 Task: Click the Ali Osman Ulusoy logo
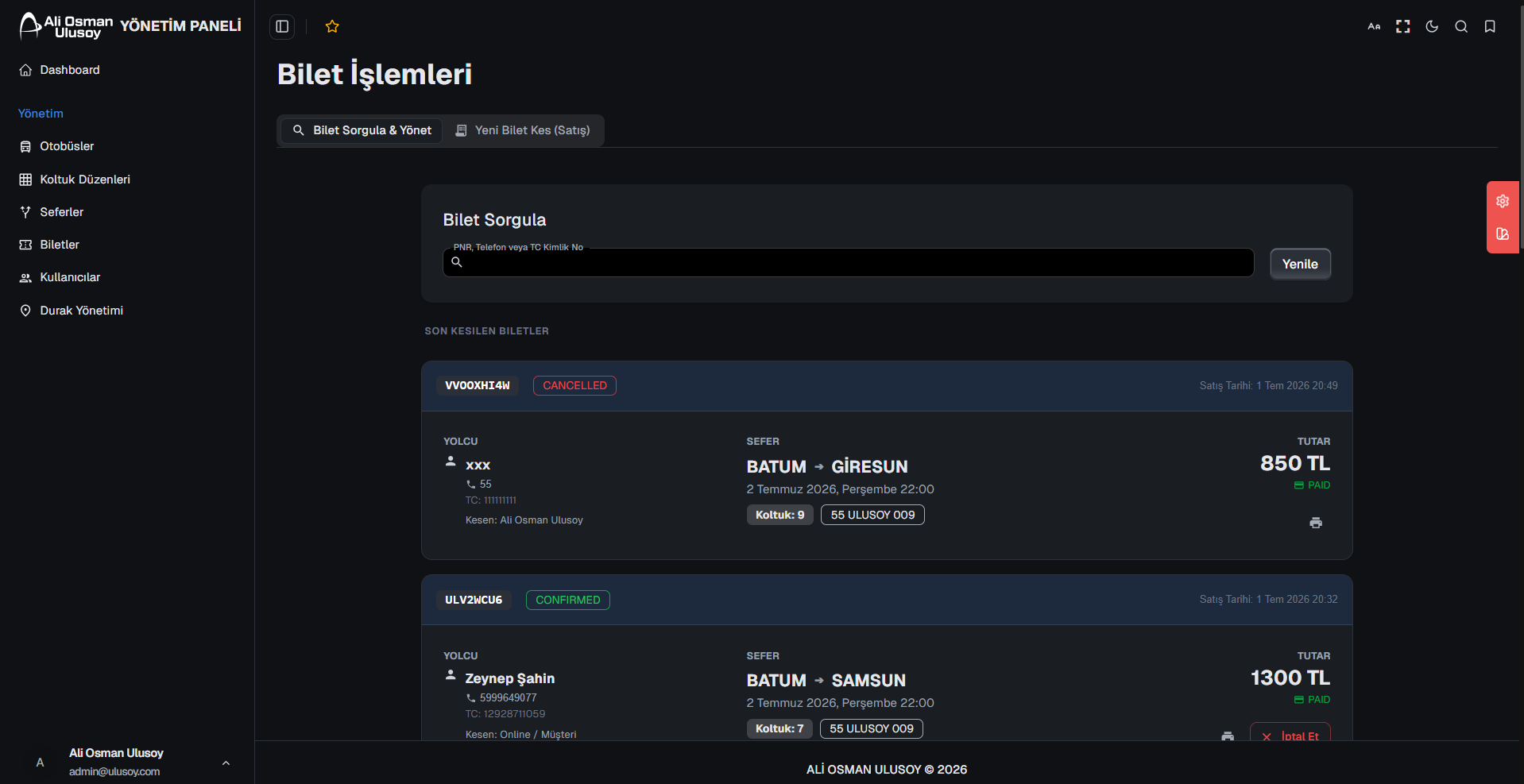(65, 26)
